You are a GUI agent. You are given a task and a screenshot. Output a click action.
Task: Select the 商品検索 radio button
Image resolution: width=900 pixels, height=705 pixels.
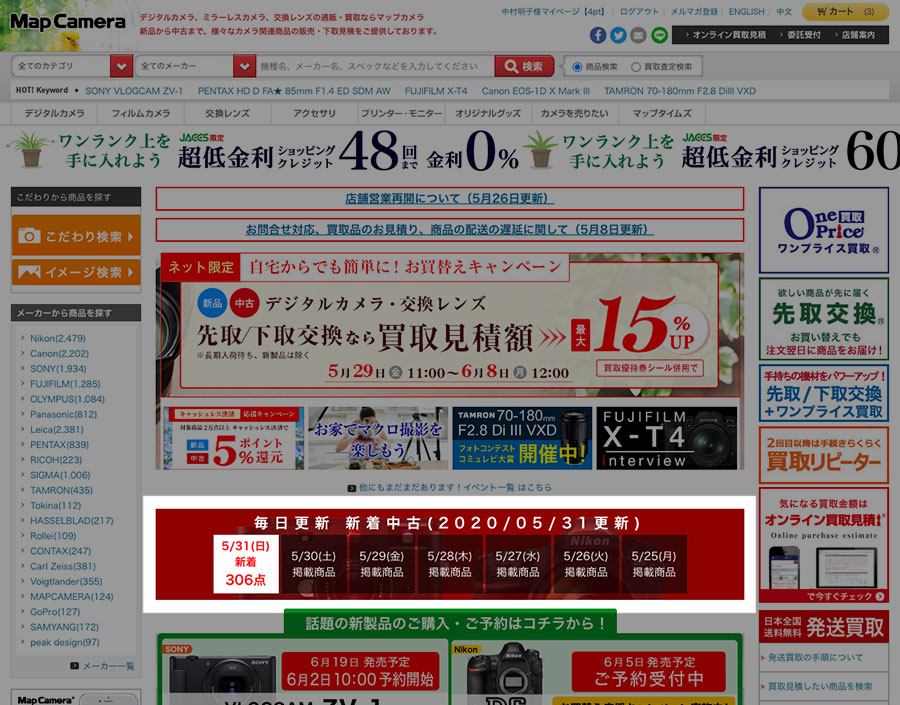pyautogui.click(x=578, y=67)
